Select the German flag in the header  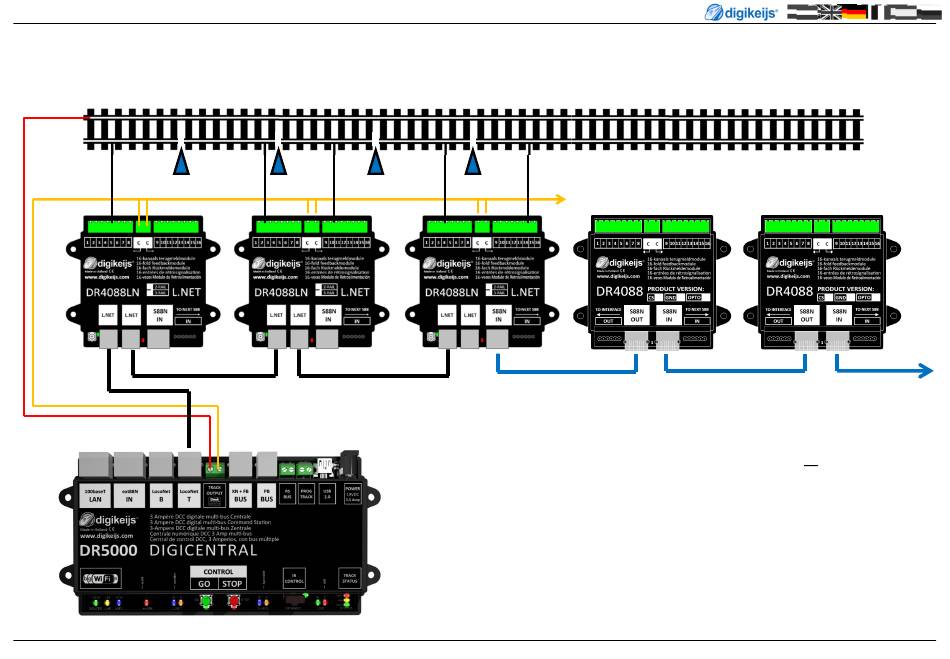pyautogui.click(x=854, y=12)
